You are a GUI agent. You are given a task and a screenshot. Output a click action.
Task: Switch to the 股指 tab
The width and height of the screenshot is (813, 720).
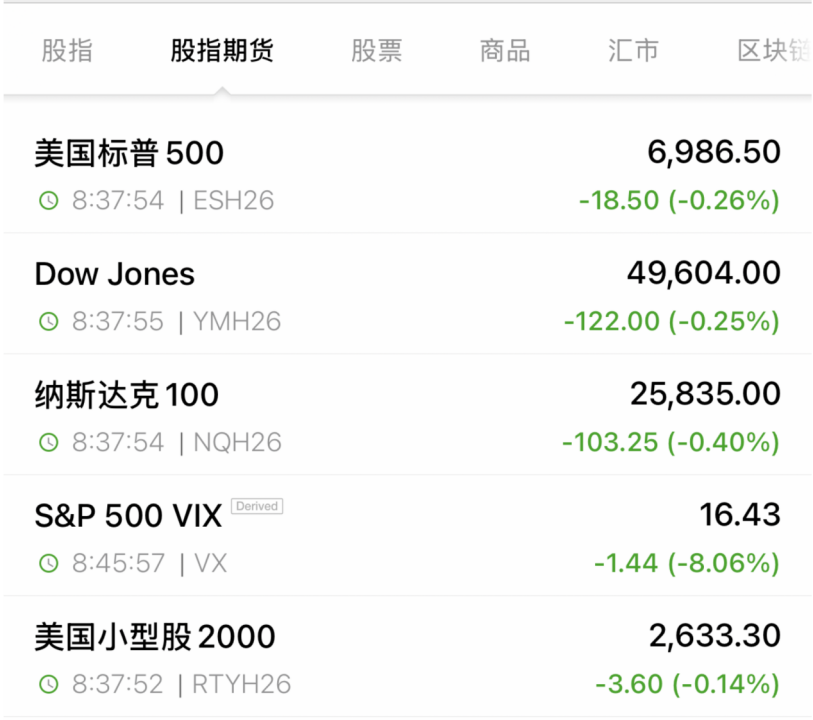tap(67, 51)
